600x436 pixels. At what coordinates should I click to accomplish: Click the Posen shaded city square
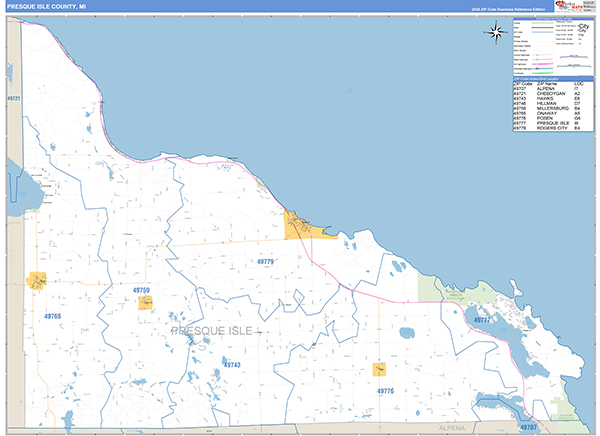(380, 369)
